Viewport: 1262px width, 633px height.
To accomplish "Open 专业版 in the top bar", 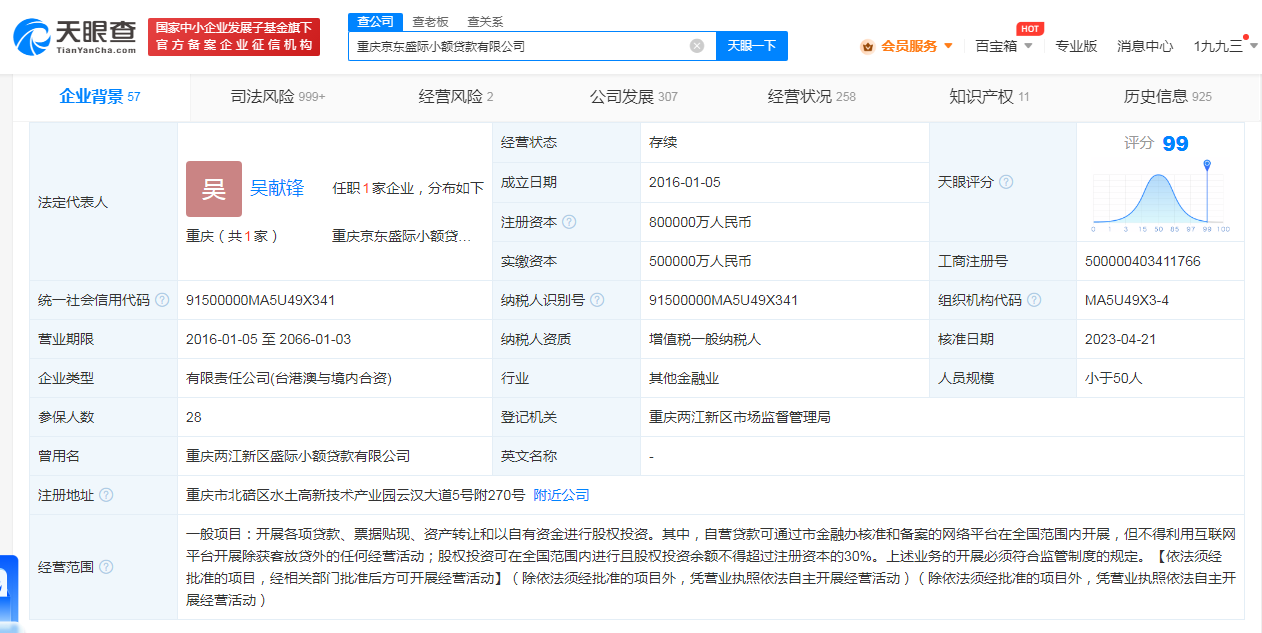I will point(1076,46).
